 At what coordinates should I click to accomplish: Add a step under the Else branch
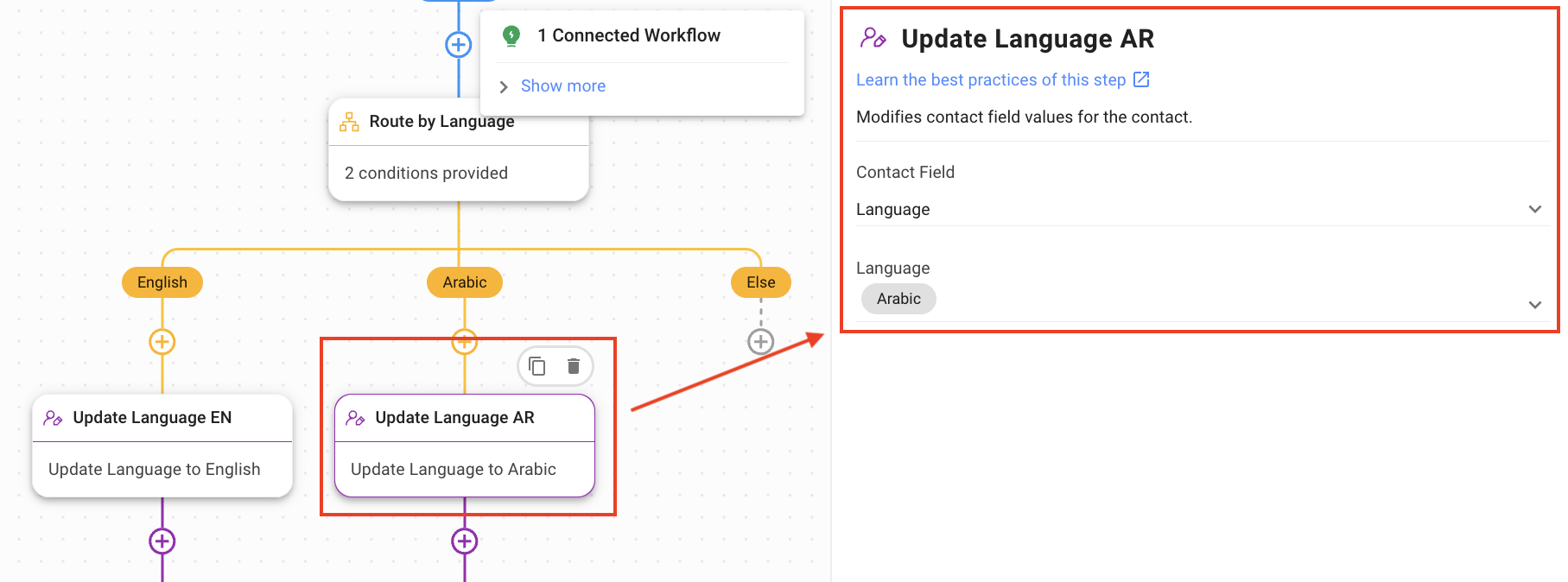[760, 342]
